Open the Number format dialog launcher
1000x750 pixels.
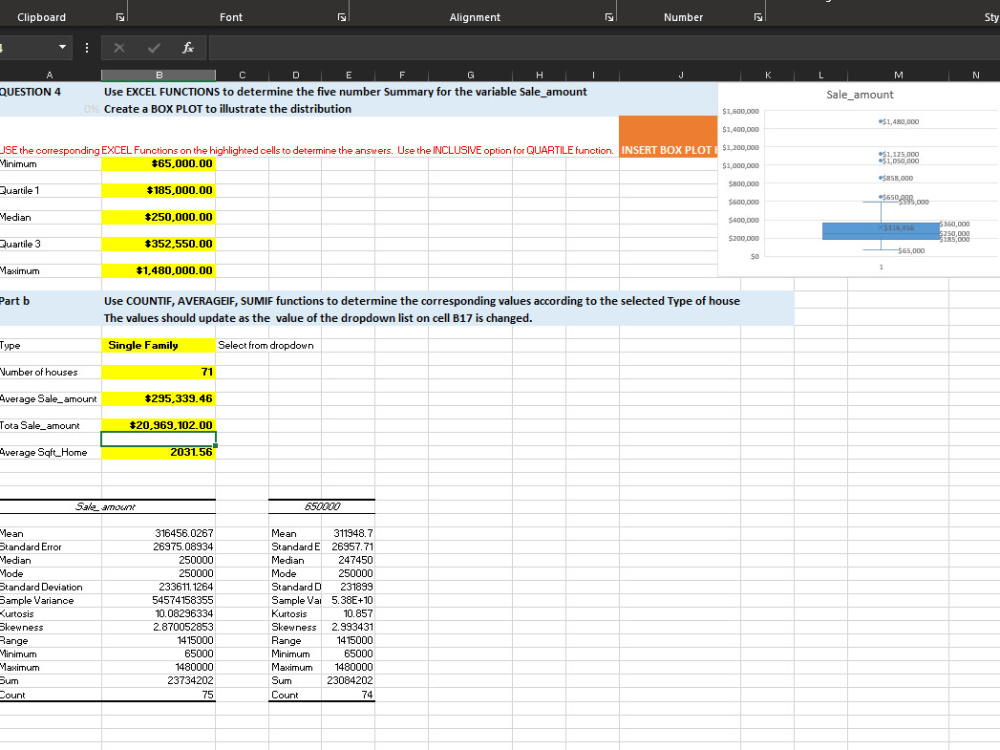pyautogui.click(x=760, y=16)
